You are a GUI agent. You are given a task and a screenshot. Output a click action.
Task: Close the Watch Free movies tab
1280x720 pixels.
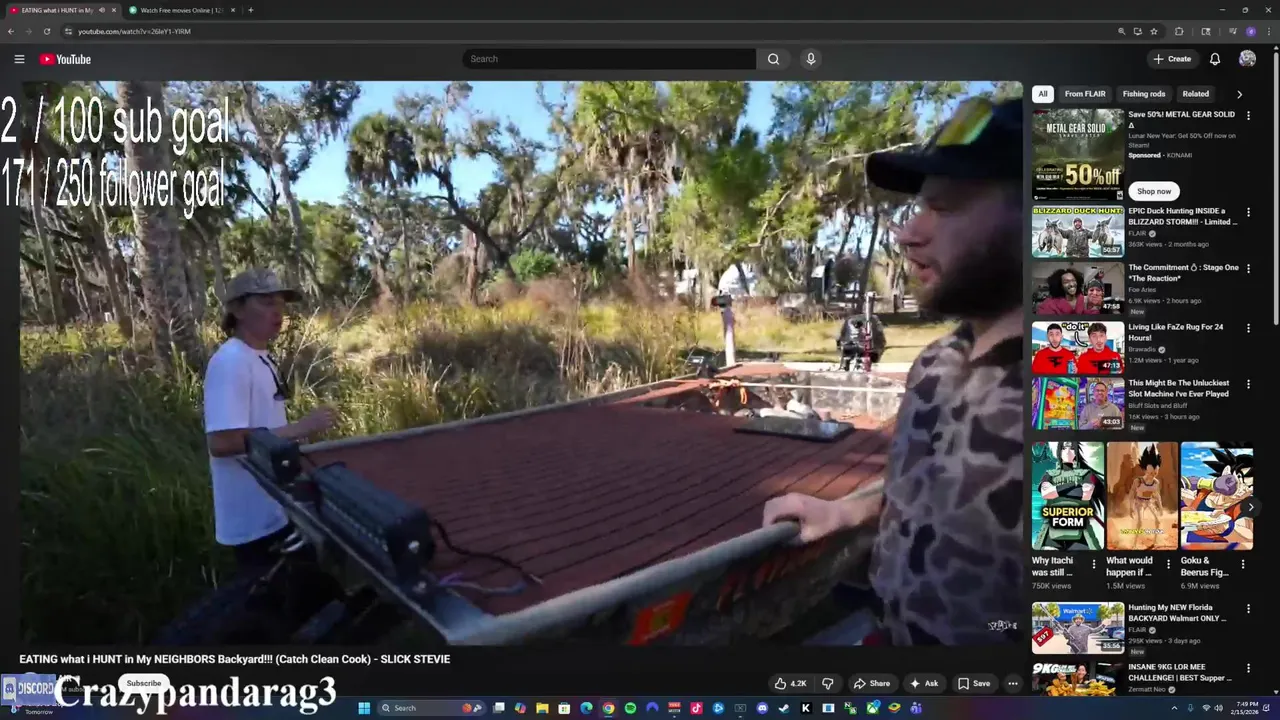233,10
